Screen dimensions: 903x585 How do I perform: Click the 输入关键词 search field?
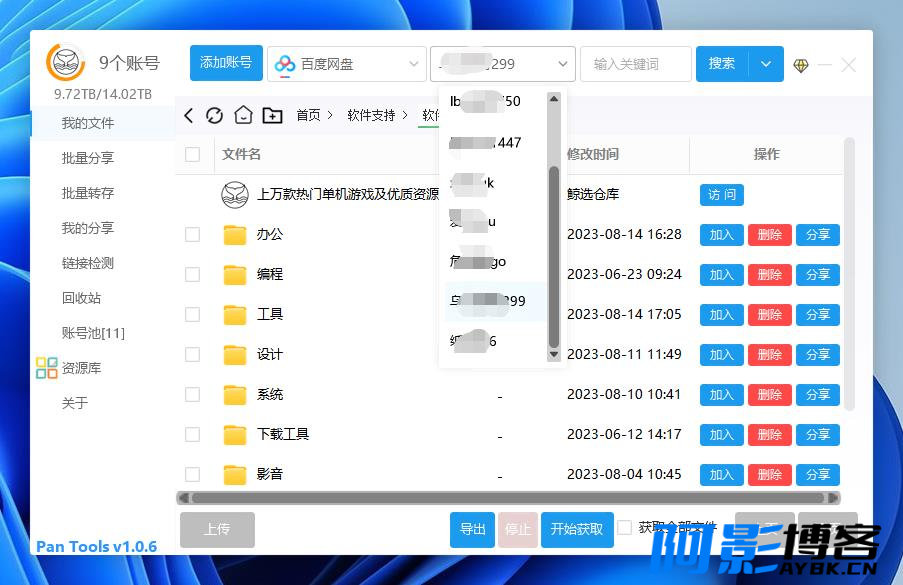[636, 64]
